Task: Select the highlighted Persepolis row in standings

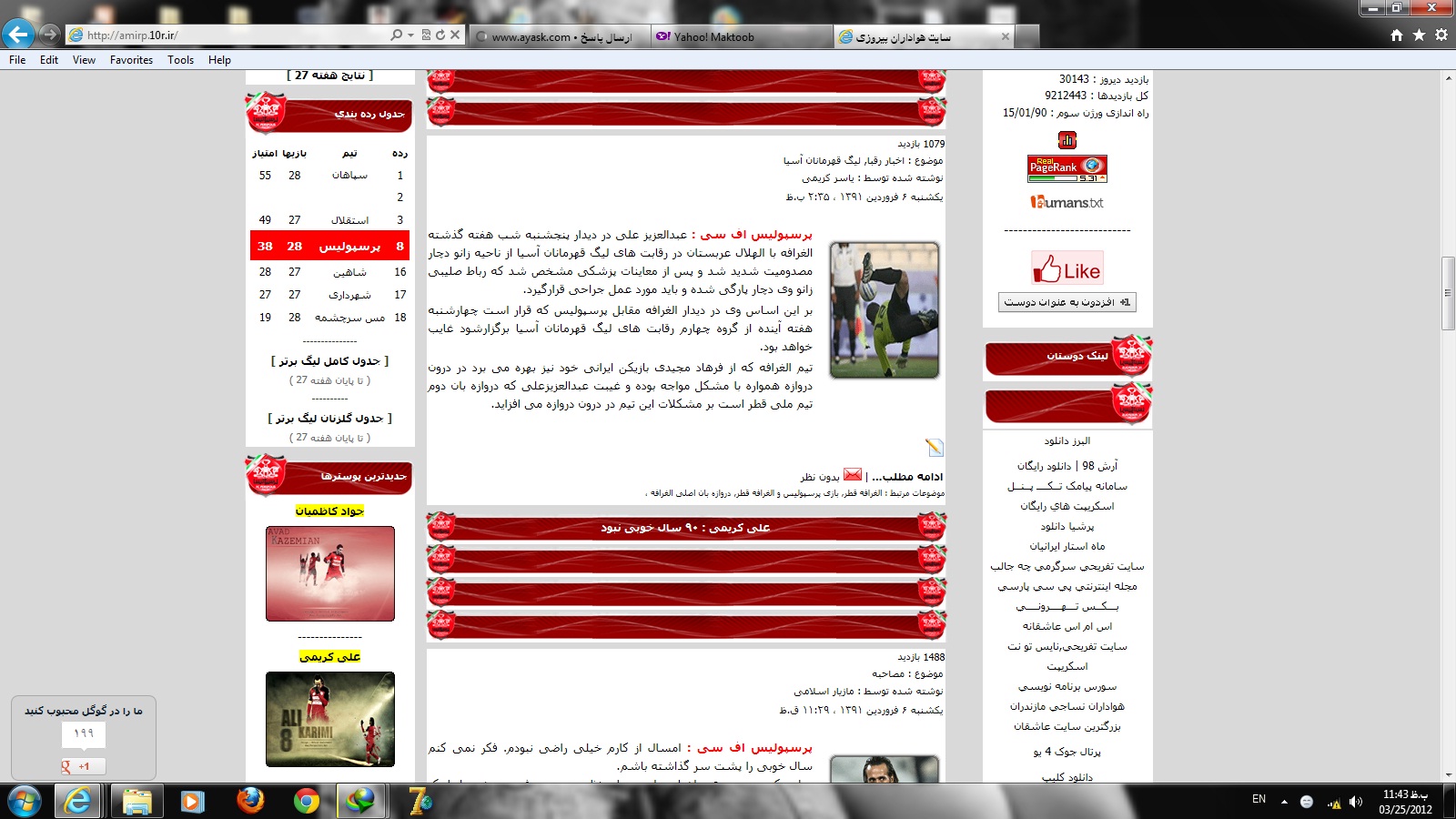Action: (329, 246)
